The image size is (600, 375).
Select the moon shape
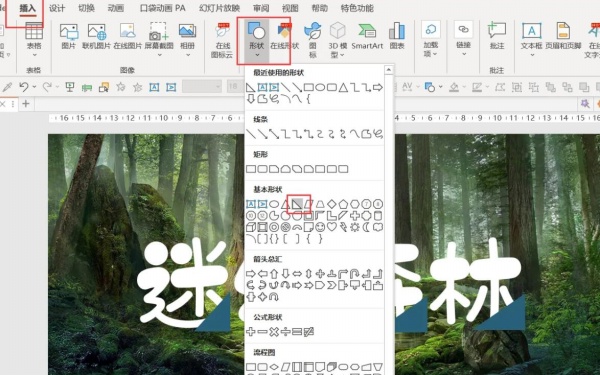[366, 227]
